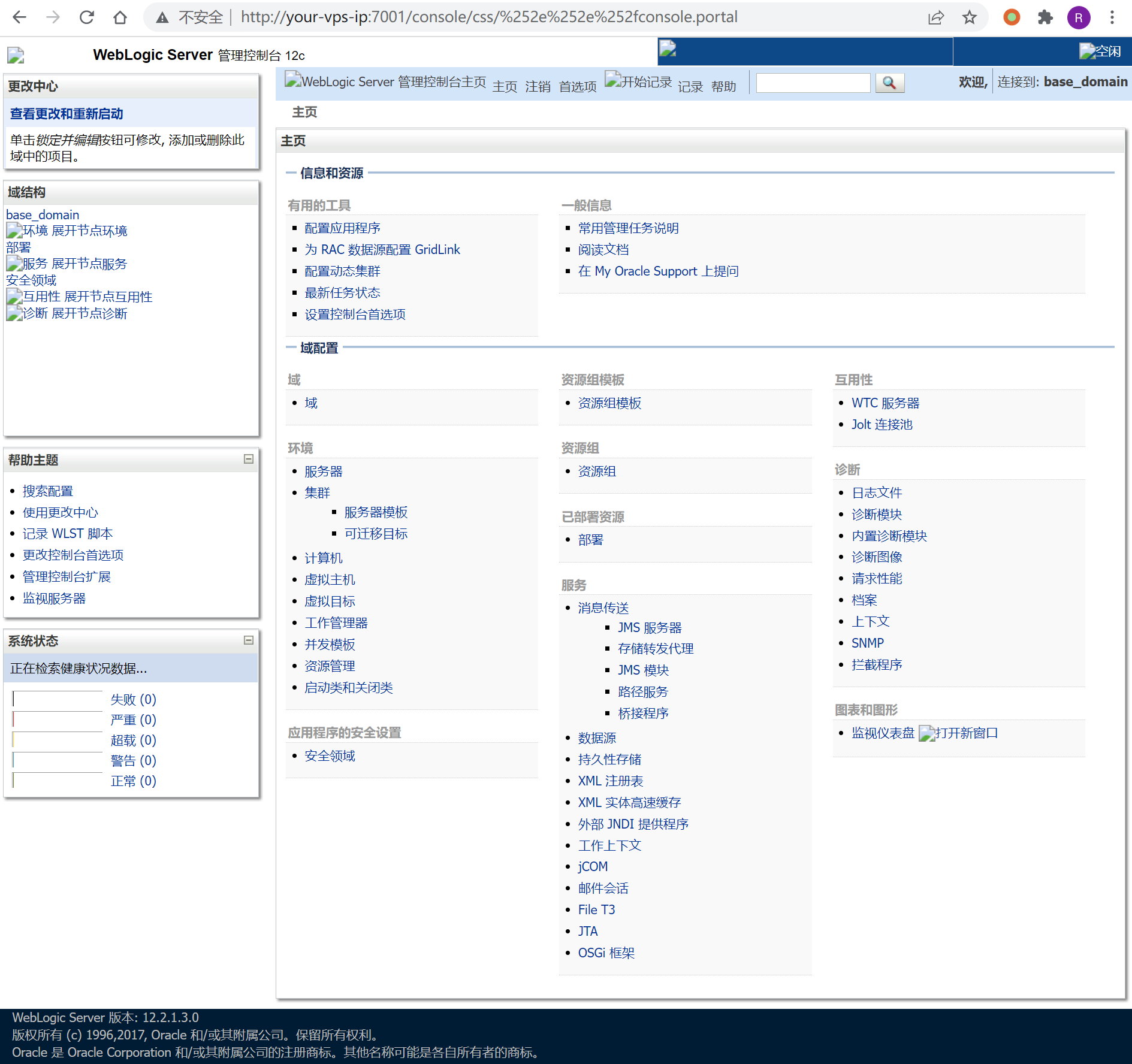Open the browser extensions icon
Screen dimensions: 1132x1064
[1045, 17]
